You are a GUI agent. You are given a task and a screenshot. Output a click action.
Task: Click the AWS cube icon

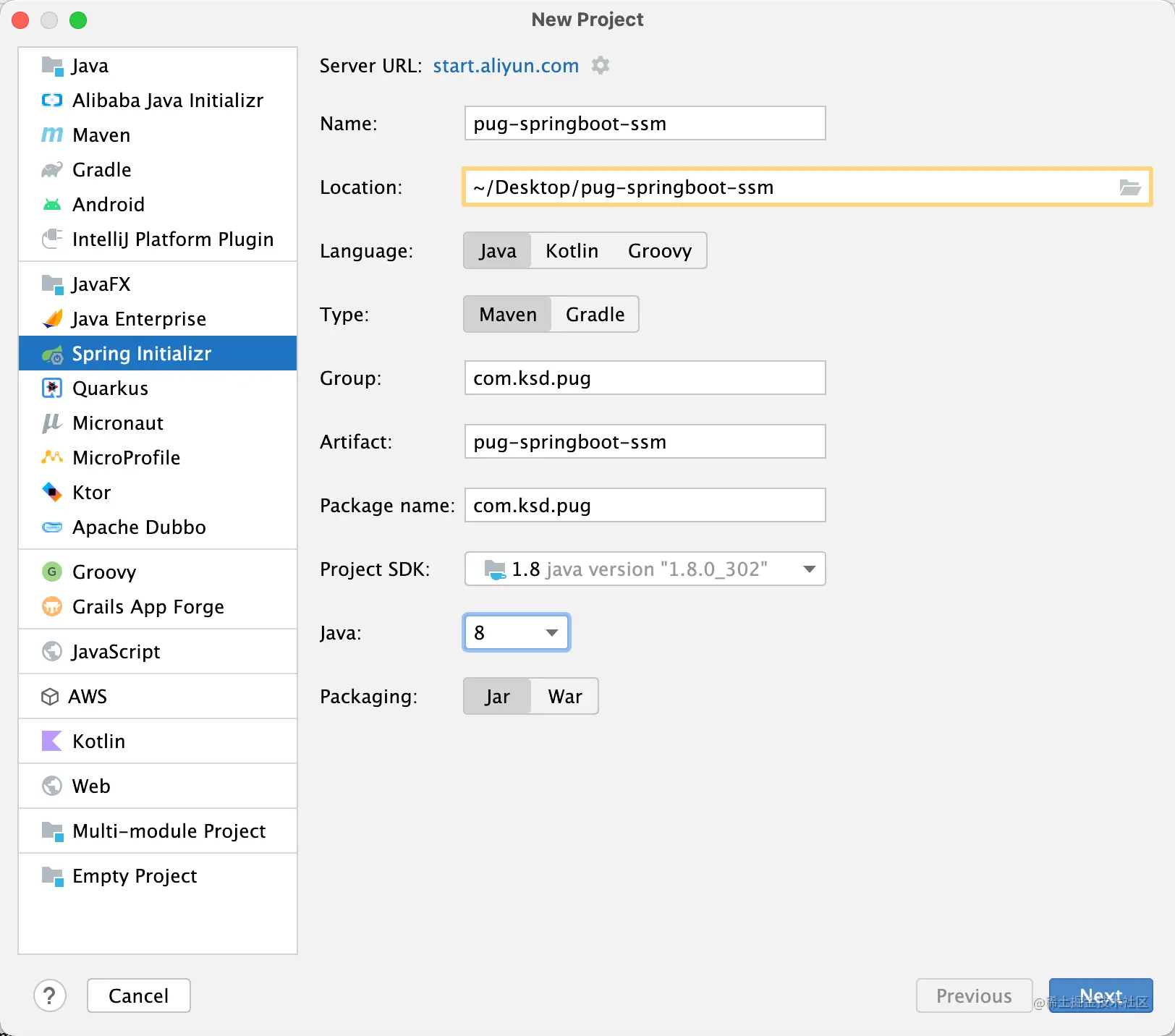click(50, 697)
